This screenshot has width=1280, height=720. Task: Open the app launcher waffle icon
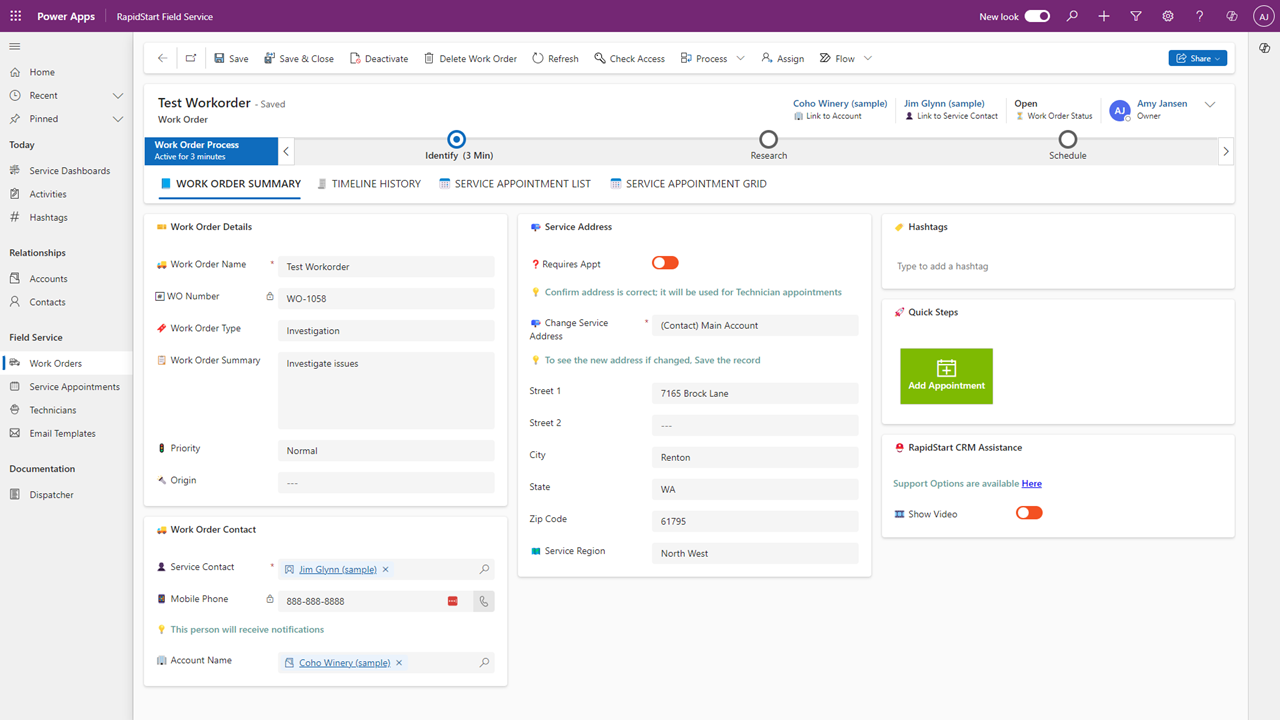pos(15,16)
